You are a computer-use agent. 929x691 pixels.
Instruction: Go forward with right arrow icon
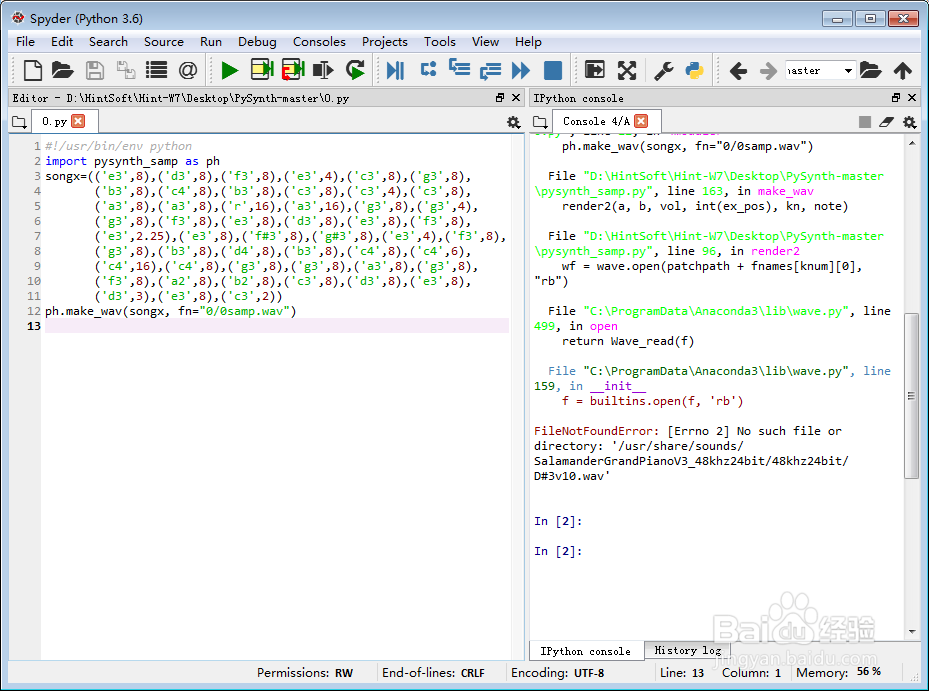point(768,71)
